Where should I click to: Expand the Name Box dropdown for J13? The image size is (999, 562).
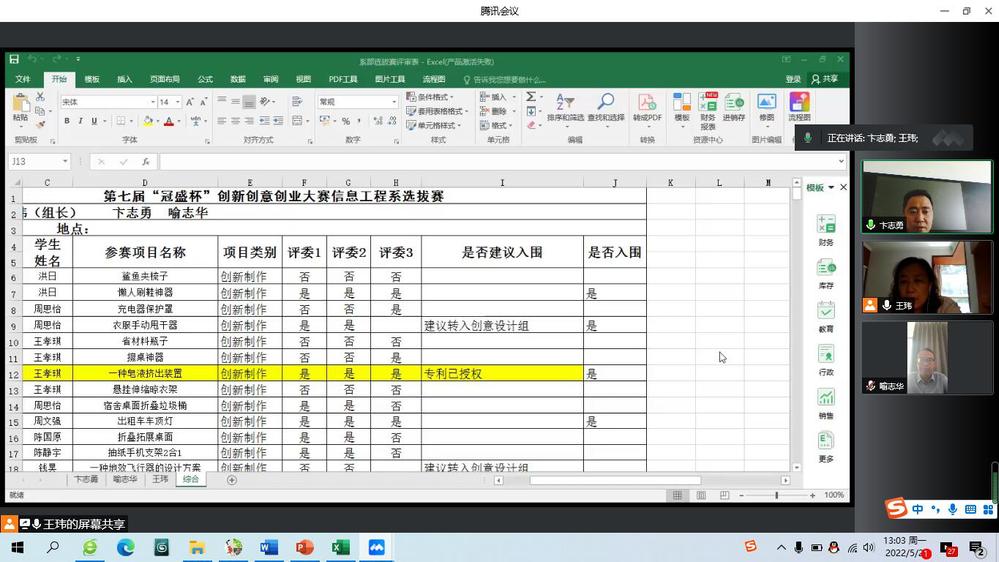(x=65, y=161)
